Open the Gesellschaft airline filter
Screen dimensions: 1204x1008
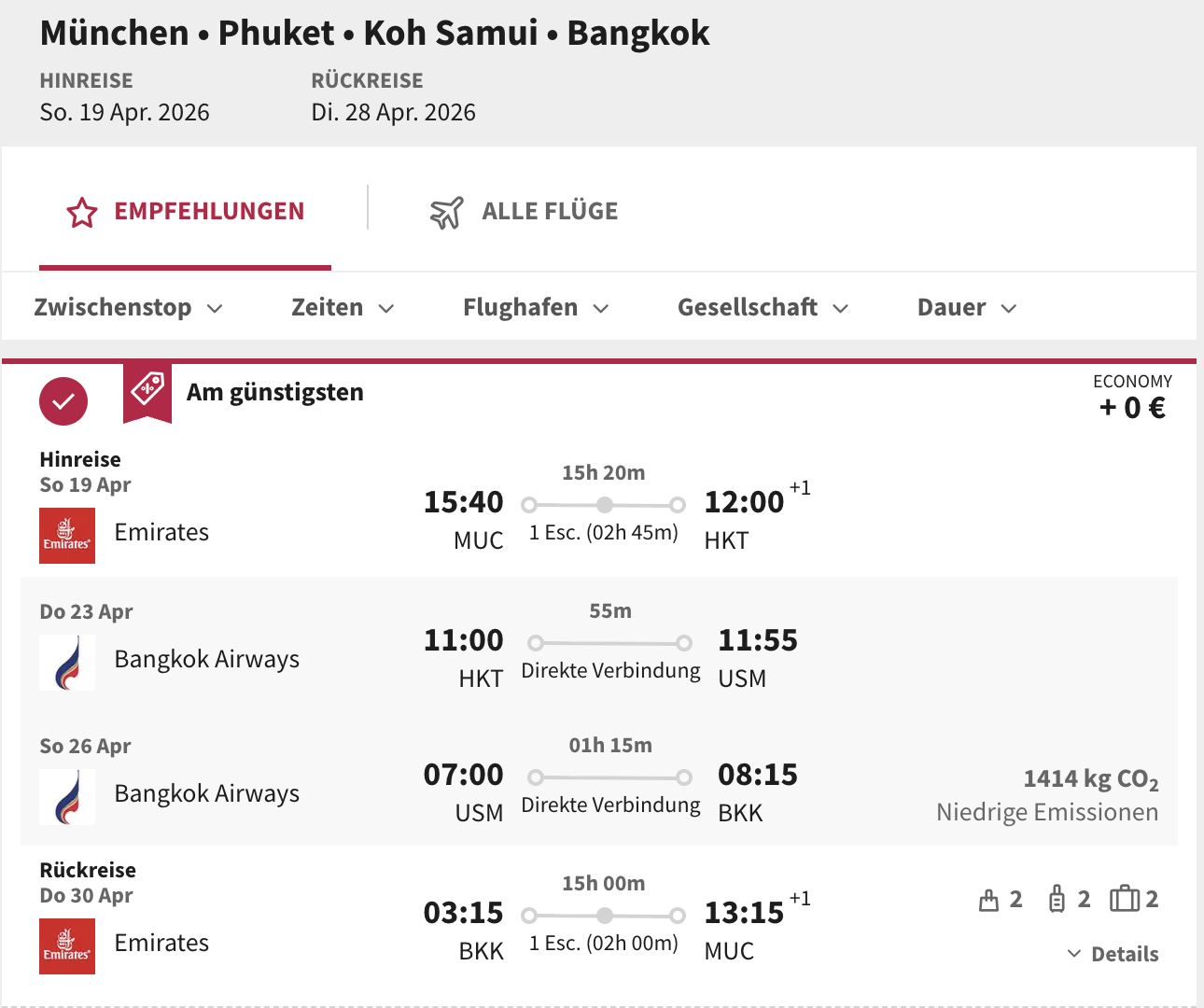tap(763, 307)
